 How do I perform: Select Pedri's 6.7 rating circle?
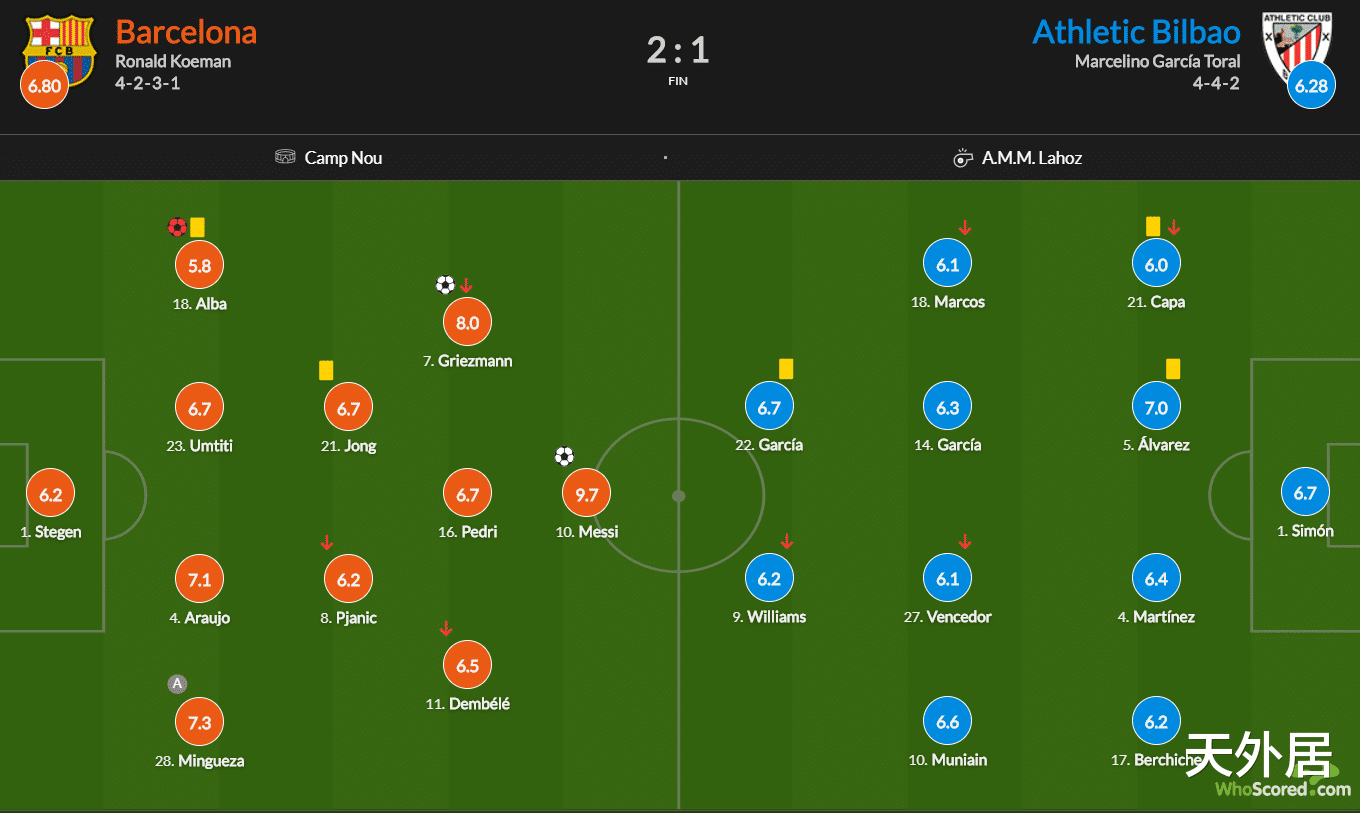click(x=467, y=494)
